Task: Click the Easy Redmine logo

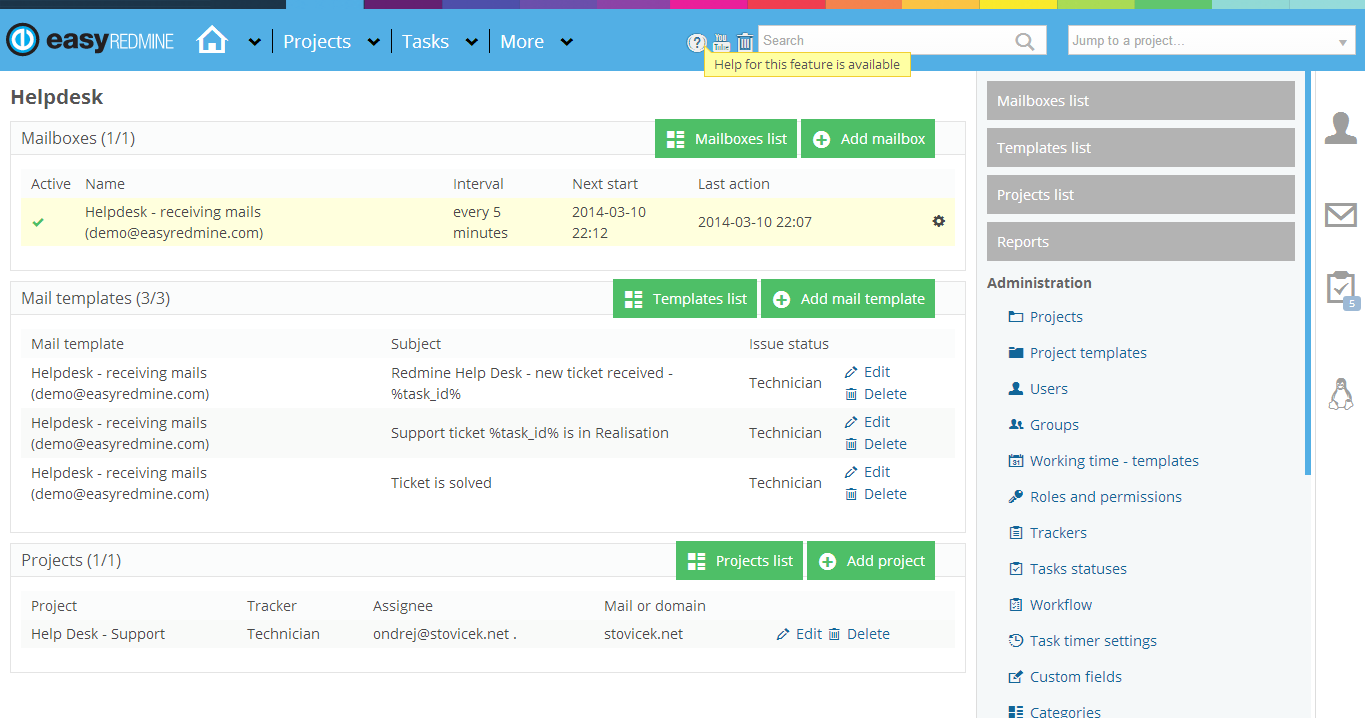Action: 90,41
